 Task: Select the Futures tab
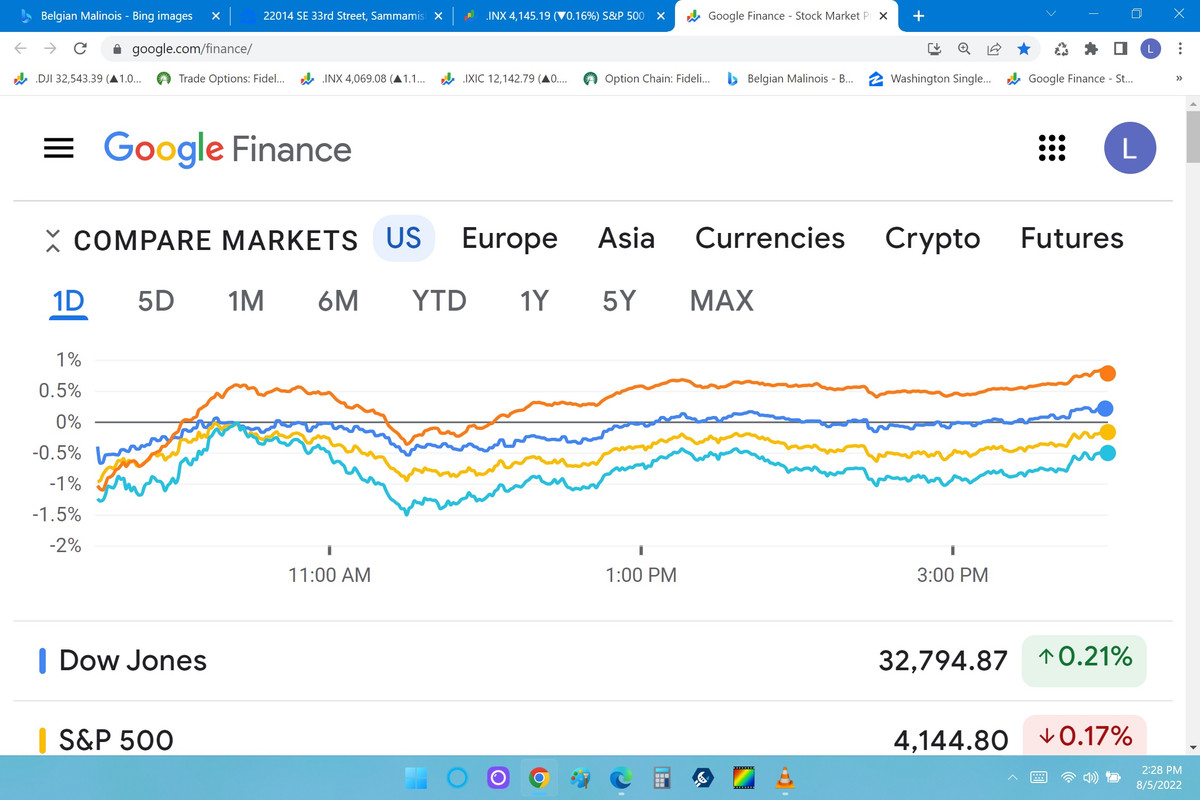click(1072, 238)
